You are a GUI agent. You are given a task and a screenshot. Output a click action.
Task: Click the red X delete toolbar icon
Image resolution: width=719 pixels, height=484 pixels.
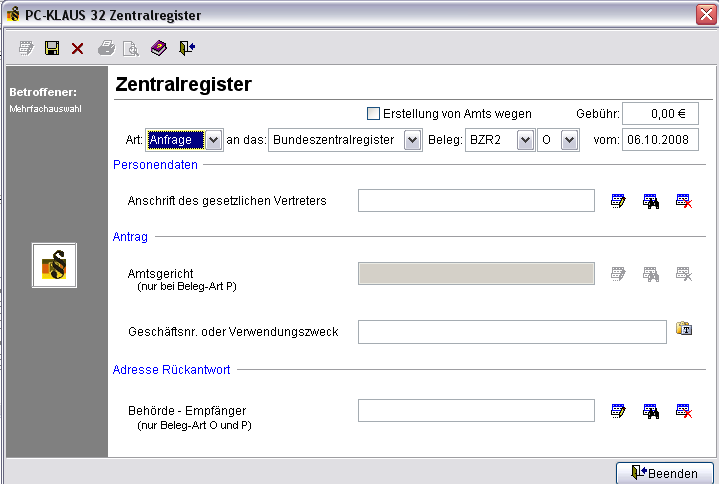(x=78, y=48)
